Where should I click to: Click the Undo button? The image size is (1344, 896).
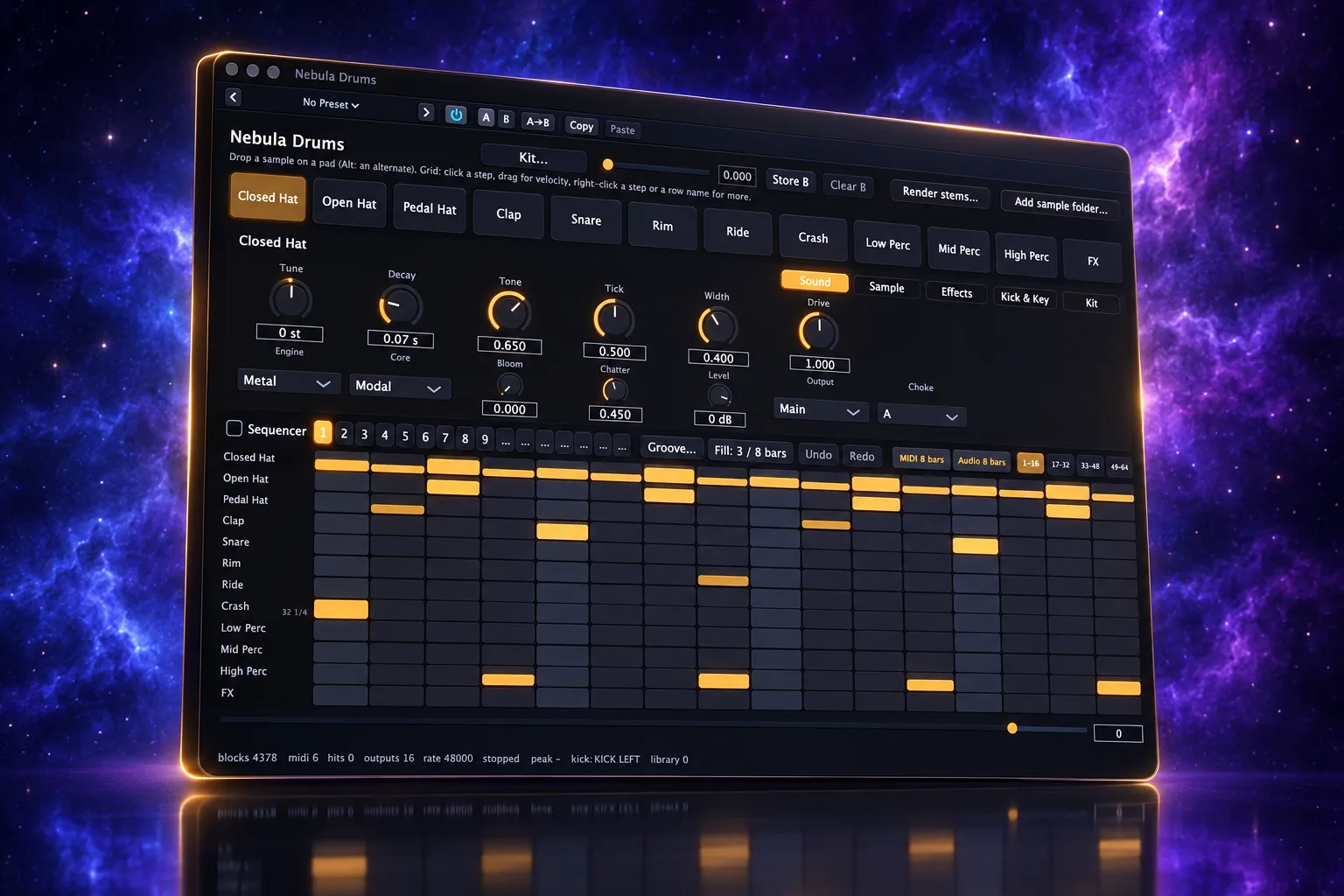click(x=818, y=455)
